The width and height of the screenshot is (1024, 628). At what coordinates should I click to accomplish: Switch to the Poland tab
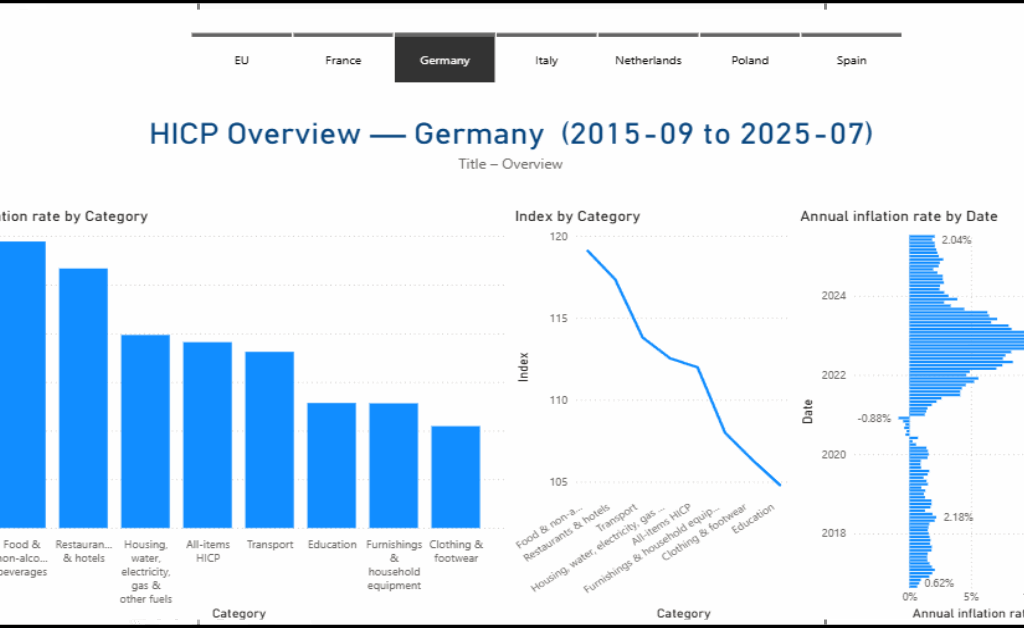coord(750,60)
